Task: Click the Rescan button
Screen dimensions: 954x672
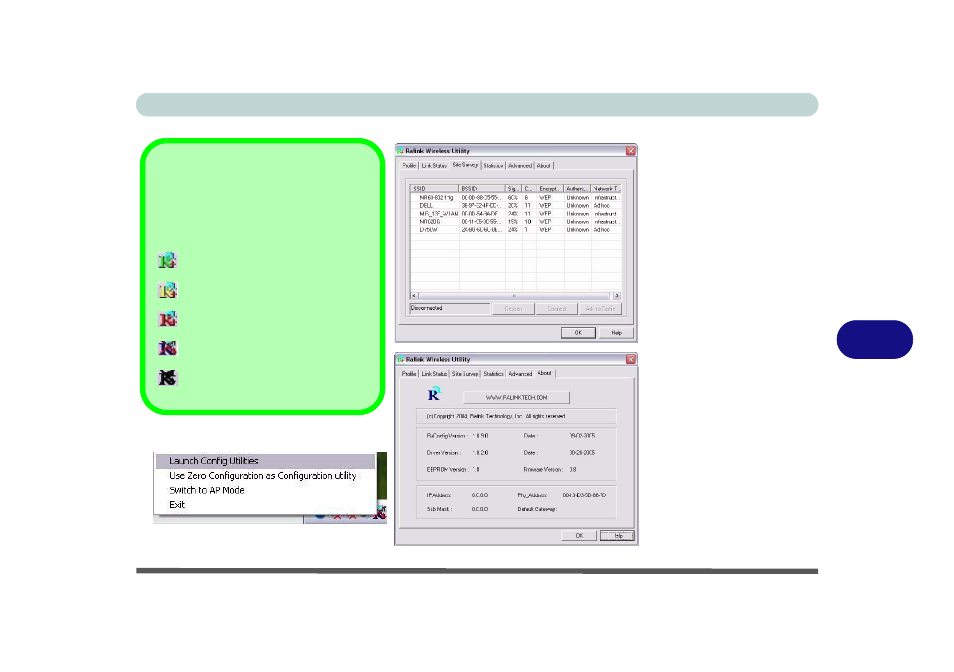Action: 514,309
